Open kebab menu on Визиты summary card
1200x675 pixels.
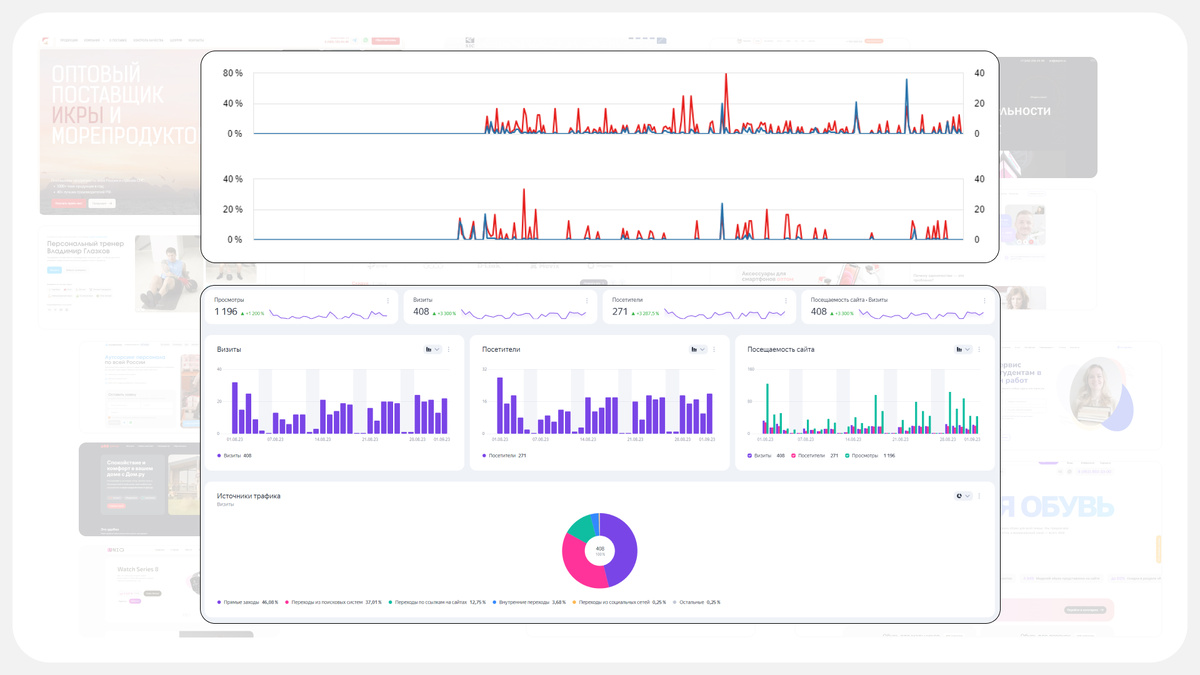coord(587,300)
